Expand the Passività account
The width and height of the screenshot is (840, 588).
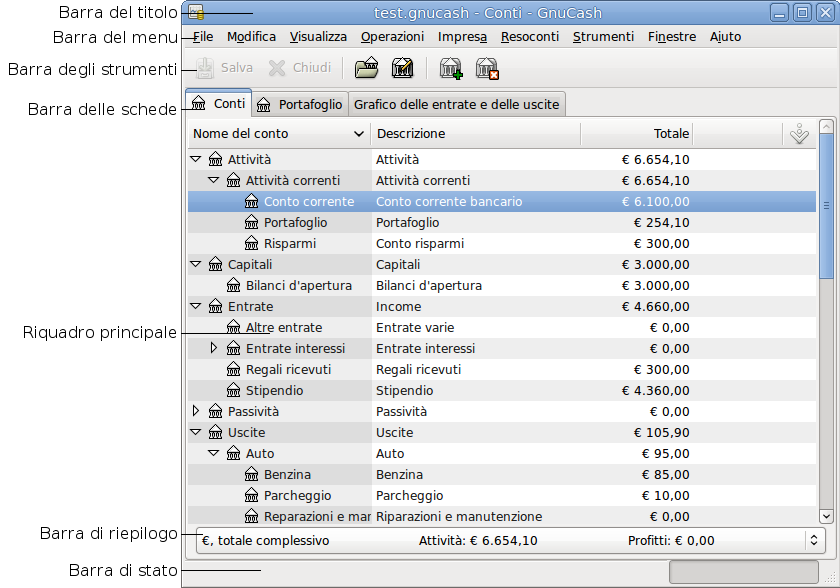pyautogui.click(x=196, y=411)
